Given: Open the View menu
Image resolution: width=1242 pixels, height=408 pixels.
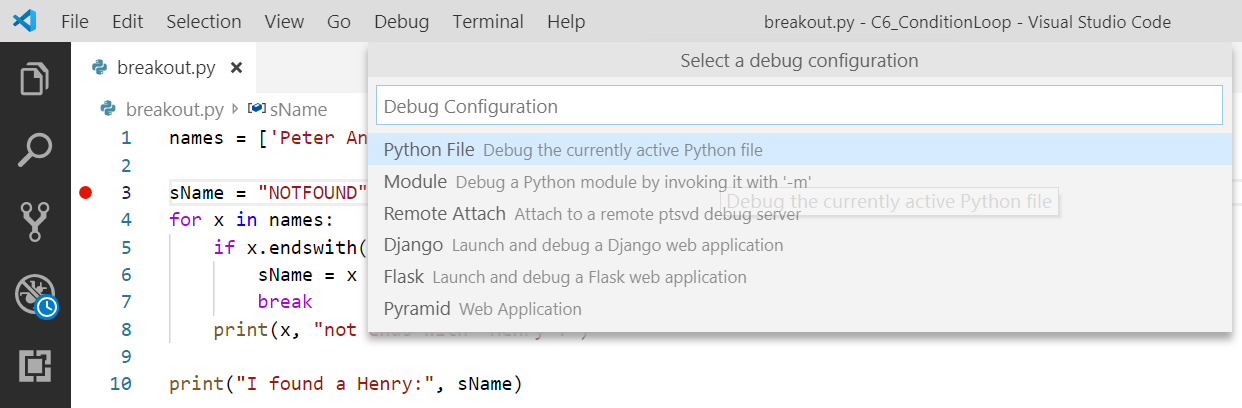Looking at the screenshot, I should click(284, 21).
